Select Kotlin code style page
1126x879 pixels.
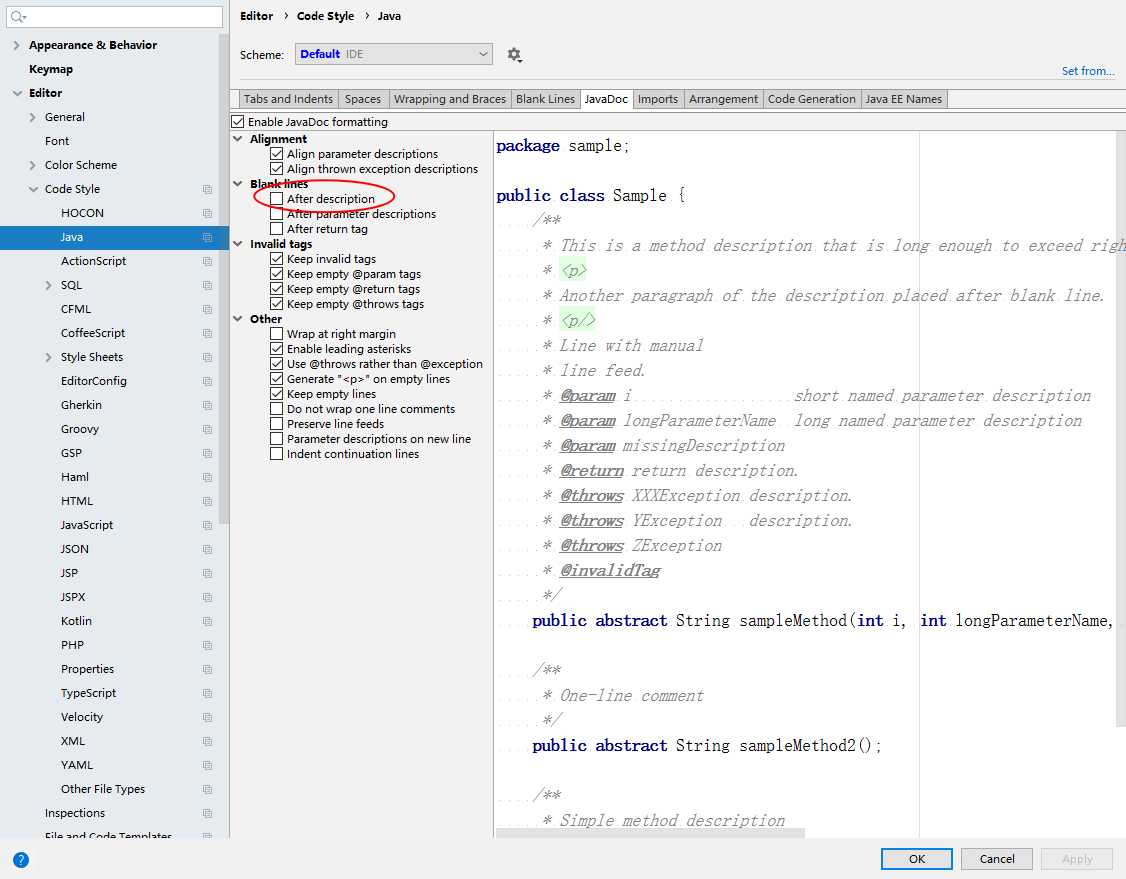(76, 621)
